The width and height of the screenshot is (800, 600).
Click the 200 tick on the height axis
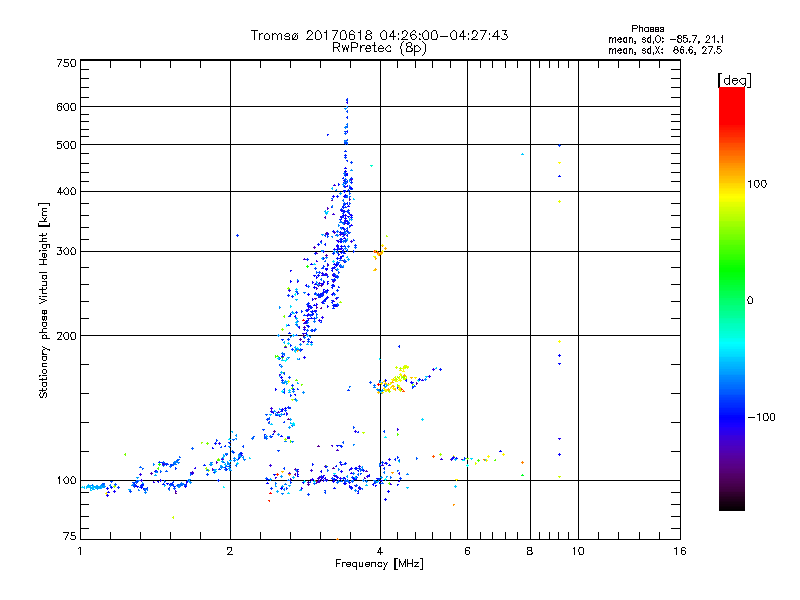click(x=67, y=336)
